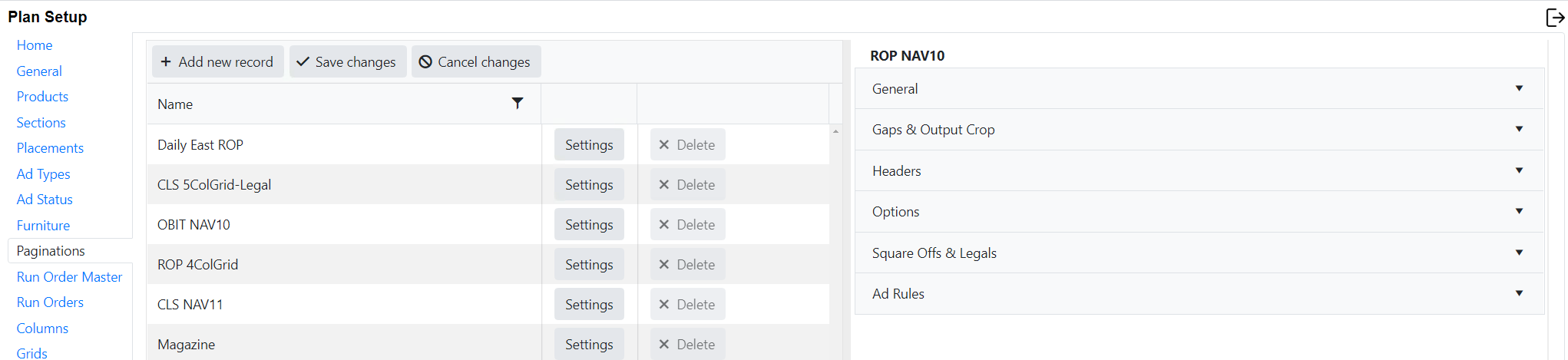Expand the Headers accordion panel
Viewport: 1568px width, 360px height.
[1199, 171]
